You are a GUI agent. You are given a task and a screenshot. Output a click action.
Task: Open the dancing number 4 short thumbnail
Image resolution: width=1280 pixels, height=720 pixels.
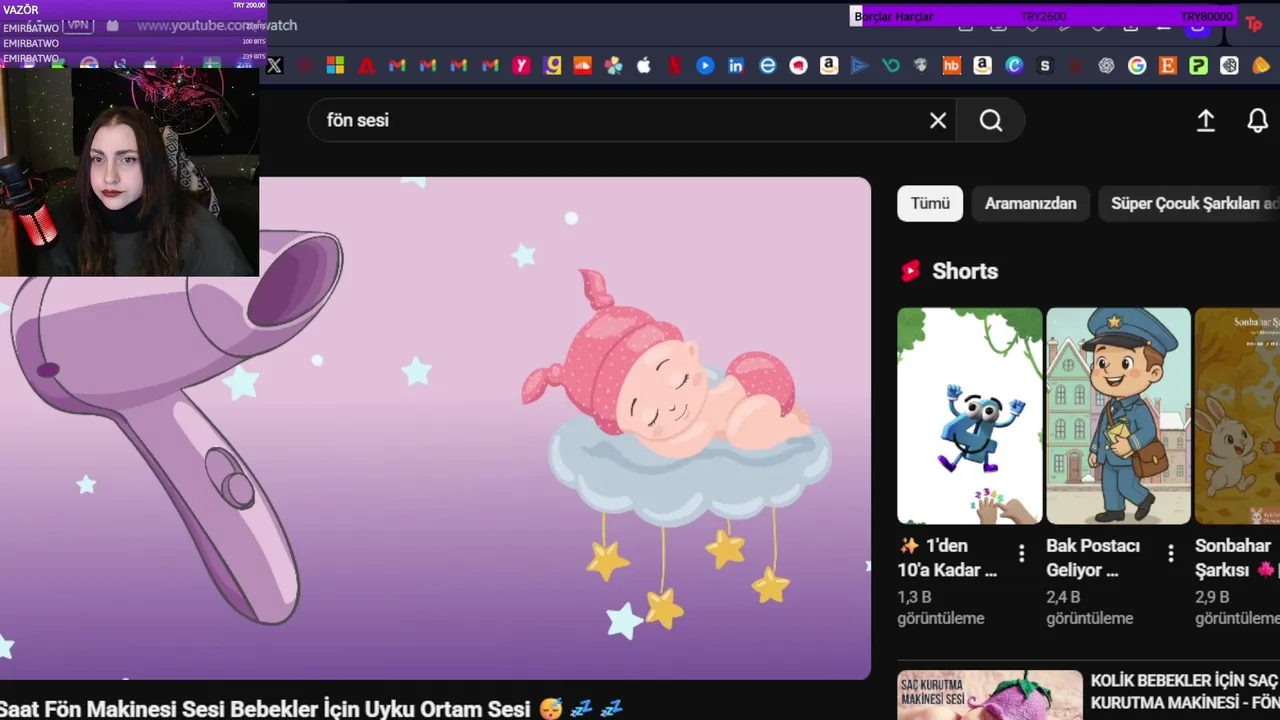[x=969, y=416]
